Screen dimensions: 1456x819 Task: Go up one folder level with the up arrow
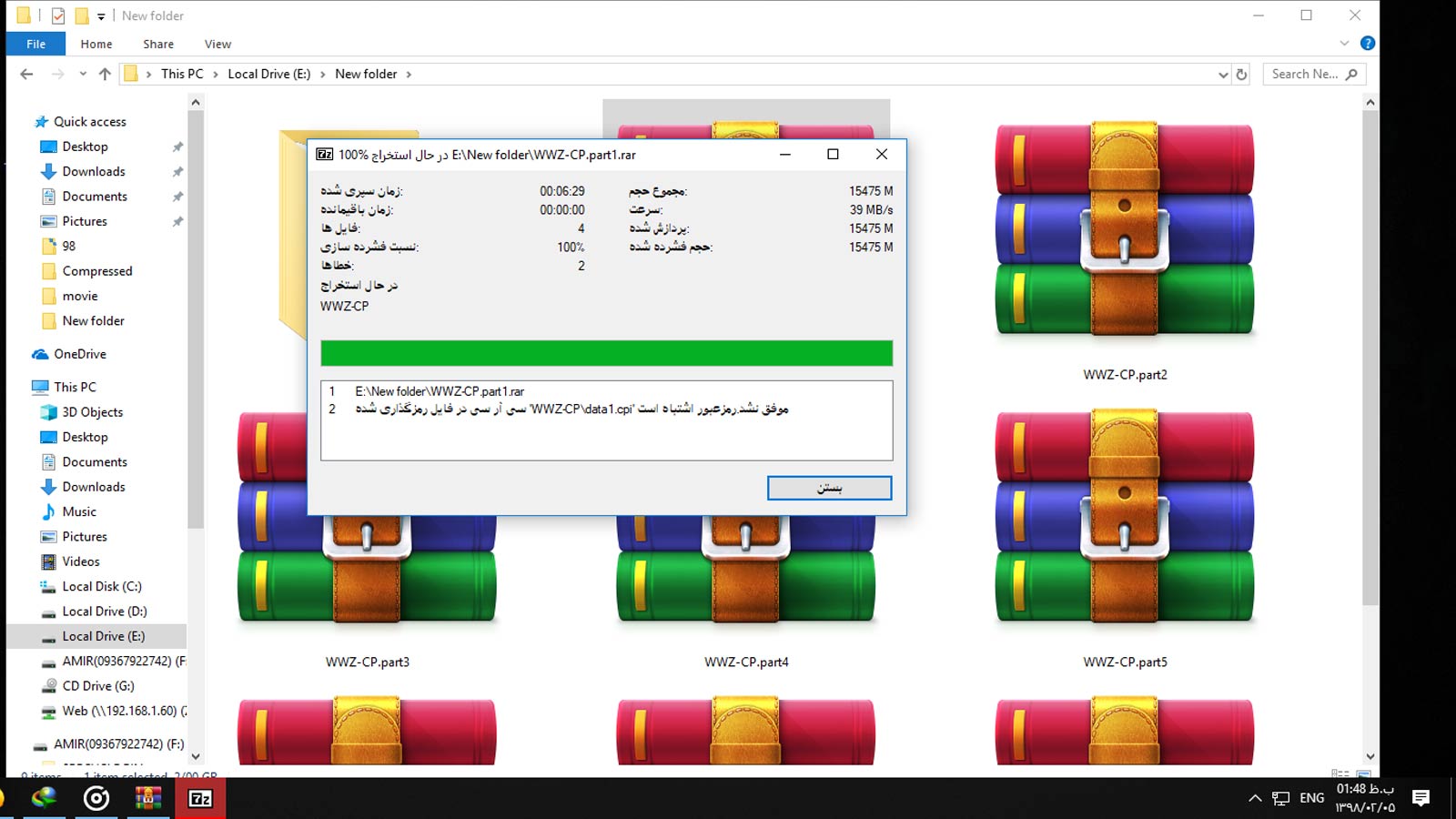click(105, 75)
